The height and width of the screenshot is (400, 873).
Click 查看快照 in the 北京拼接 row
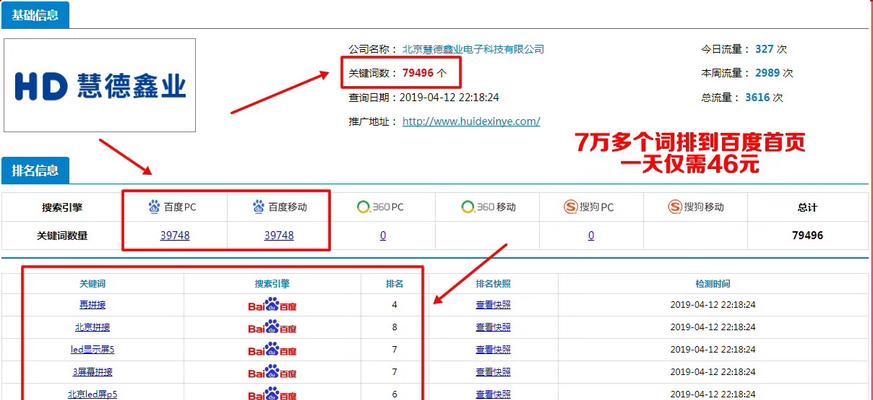pyautogui.click(x=493, y=327)
